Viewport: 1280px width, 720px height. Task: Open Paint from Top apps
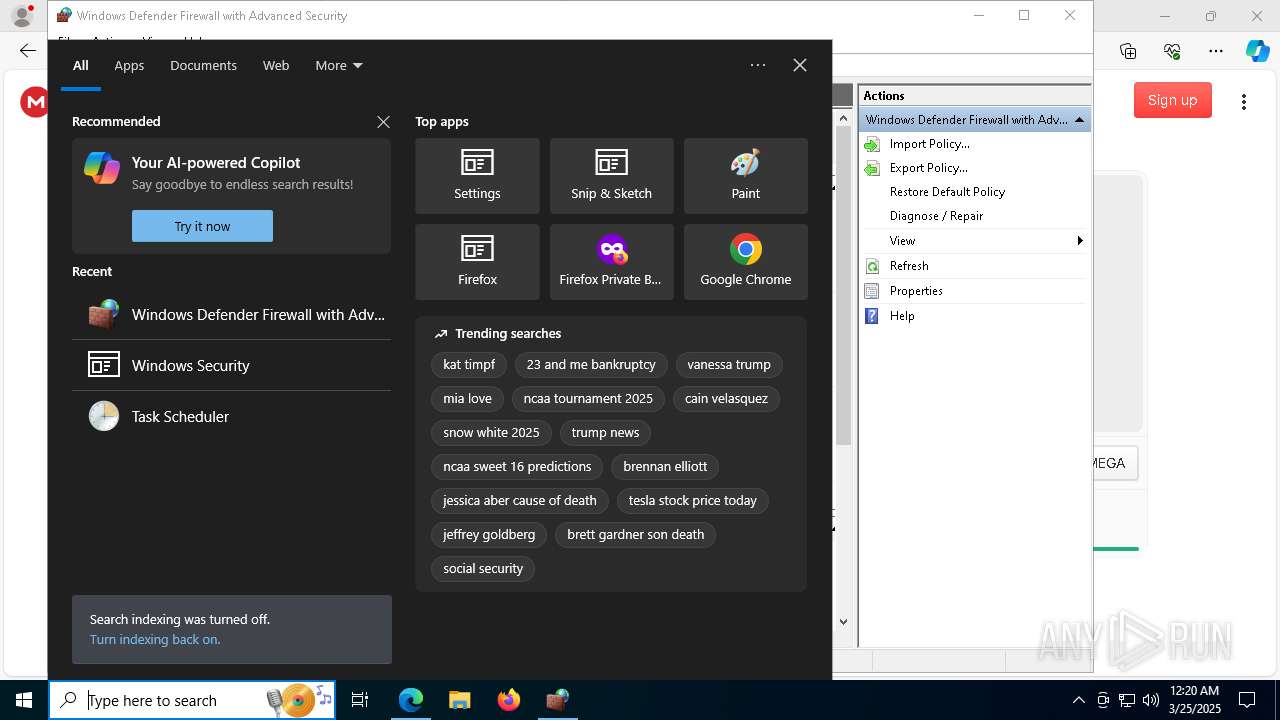click(x=745, y=176)
